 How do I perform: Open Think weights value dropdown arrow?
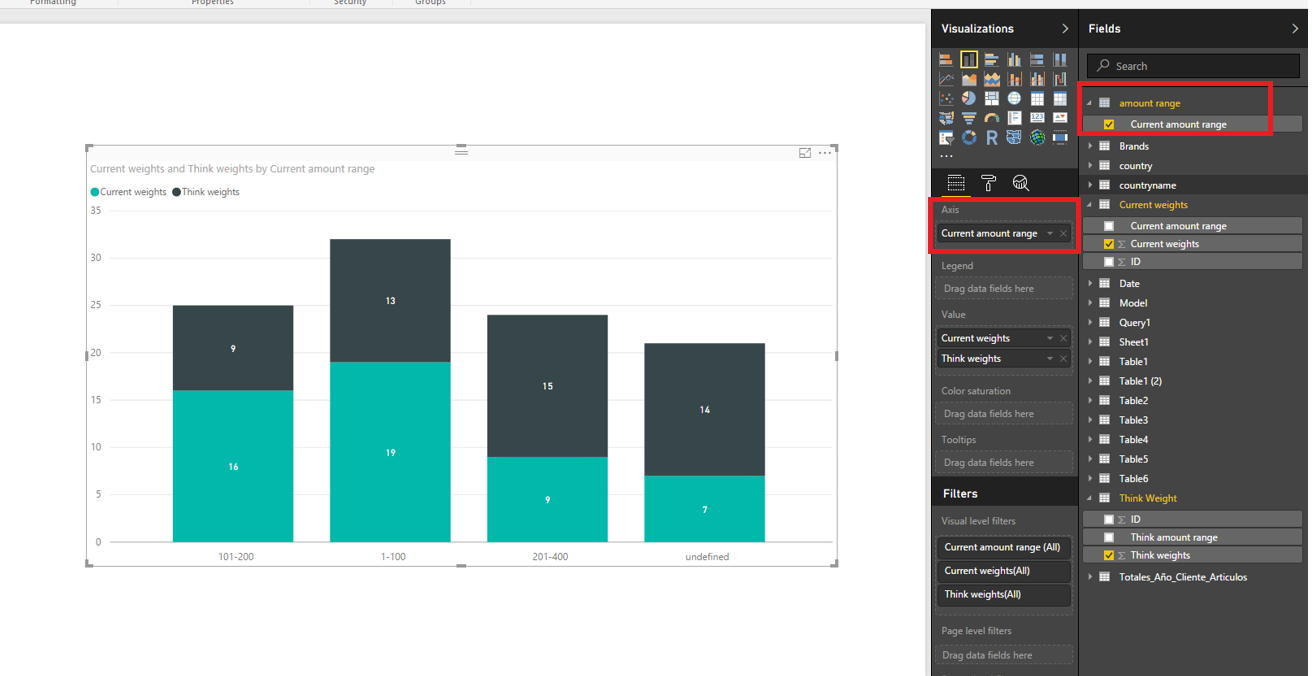coord(1050,359)
